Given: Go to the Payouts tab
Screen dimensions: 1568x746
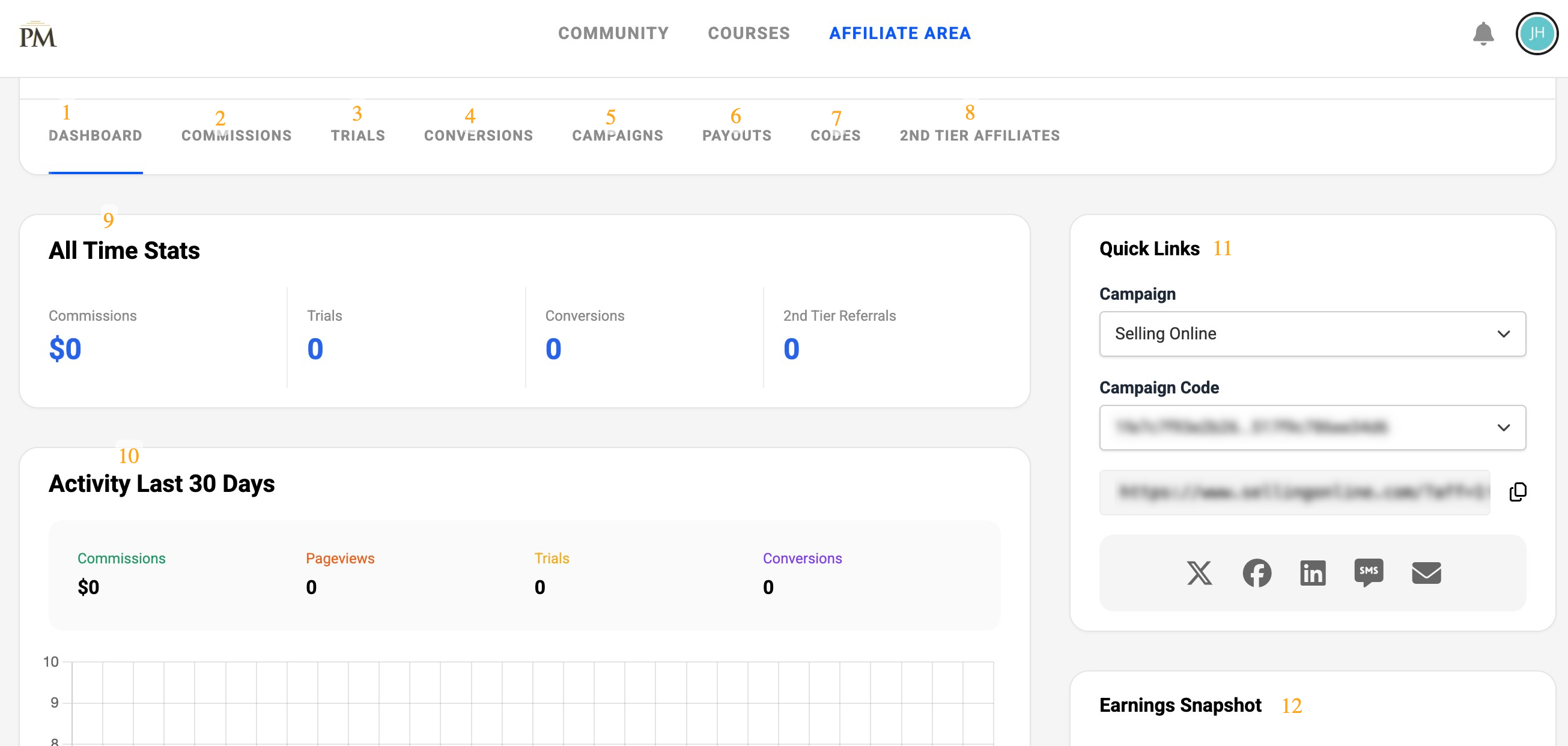Looking at the screenshot, I should [737, 135].
